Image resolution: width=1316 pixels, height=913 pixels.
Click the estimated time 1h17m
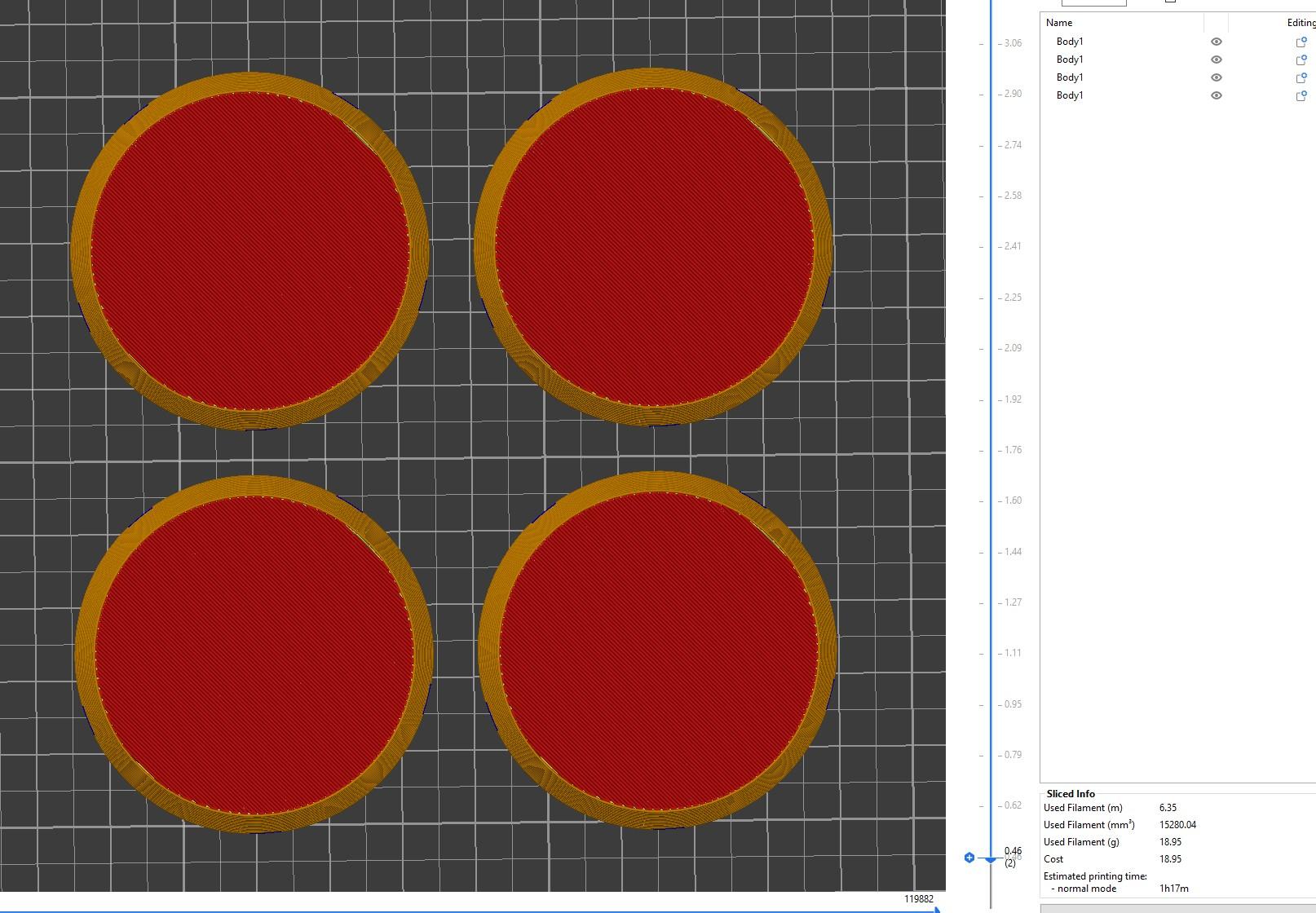pyautogui.click(x=1174, y=889)
